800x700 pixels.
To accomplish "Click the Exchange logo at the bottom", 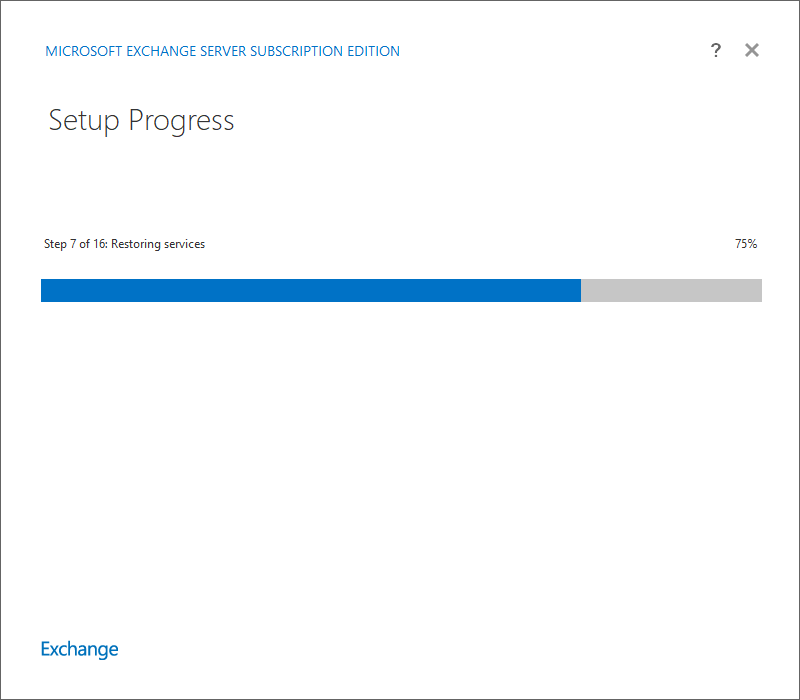I will coord(80,649).
